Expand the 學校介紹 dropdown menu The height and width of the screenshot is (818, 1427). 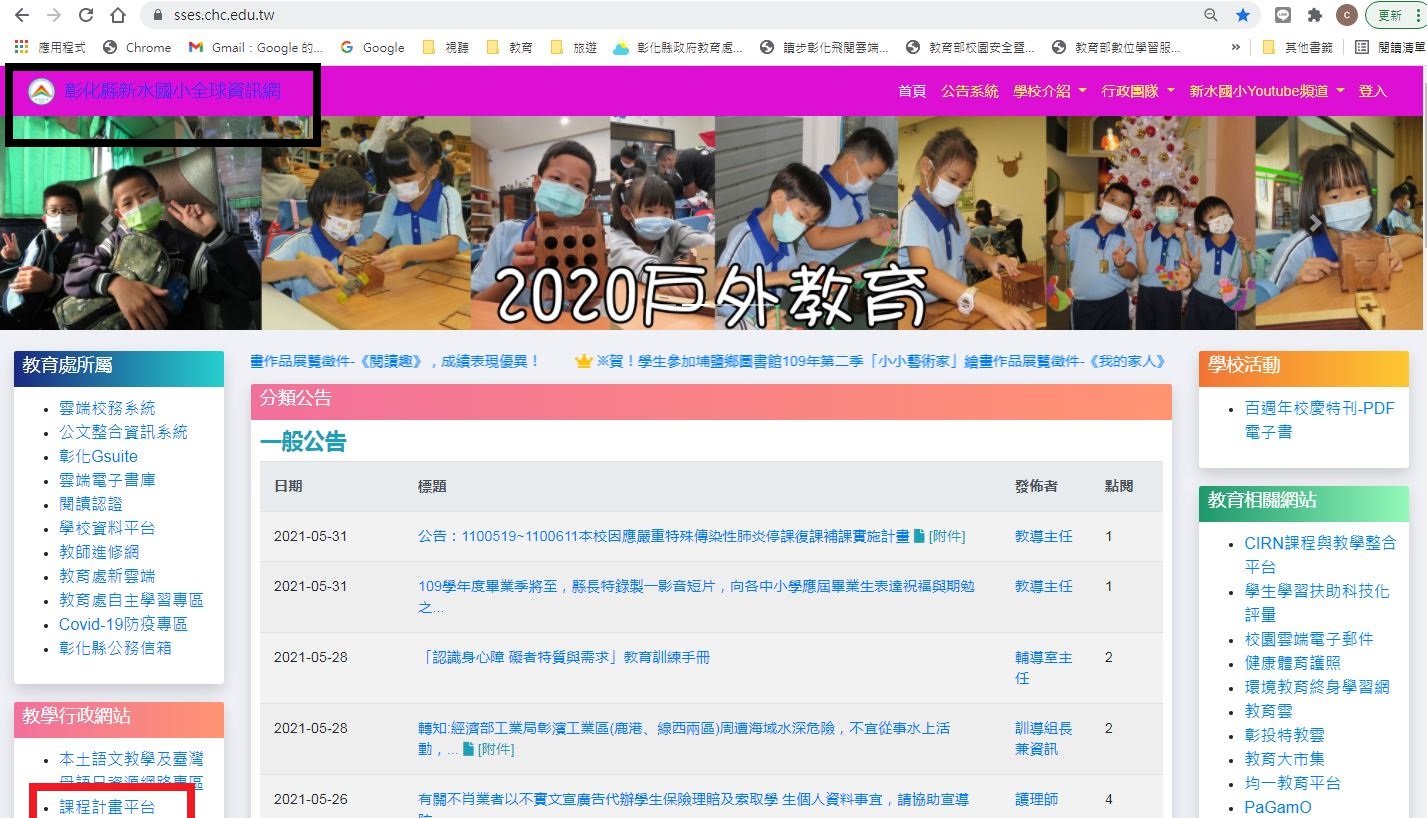[x=1049, y=91]
